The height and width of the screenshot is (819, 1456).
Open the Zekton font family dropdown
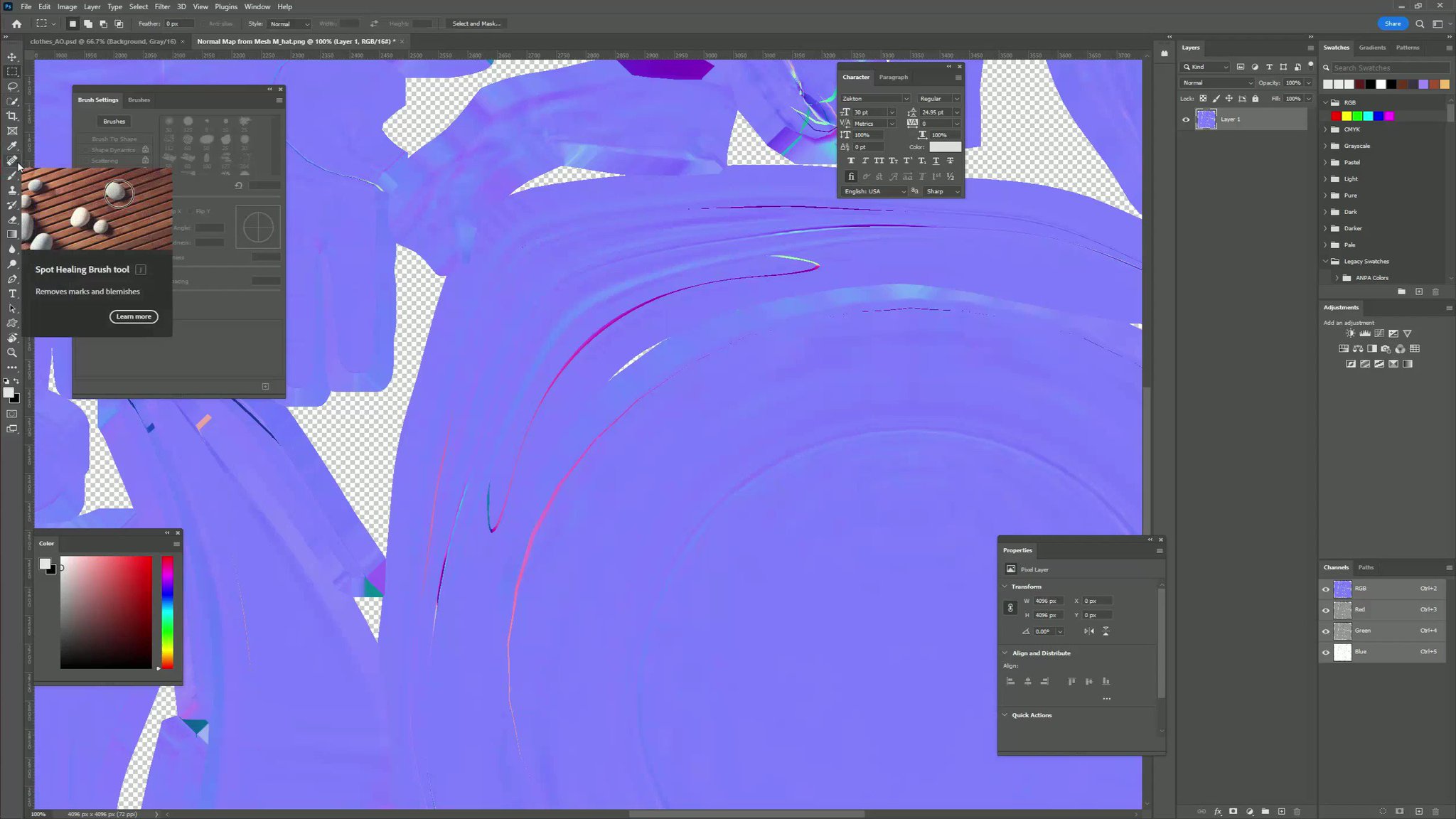906,99
